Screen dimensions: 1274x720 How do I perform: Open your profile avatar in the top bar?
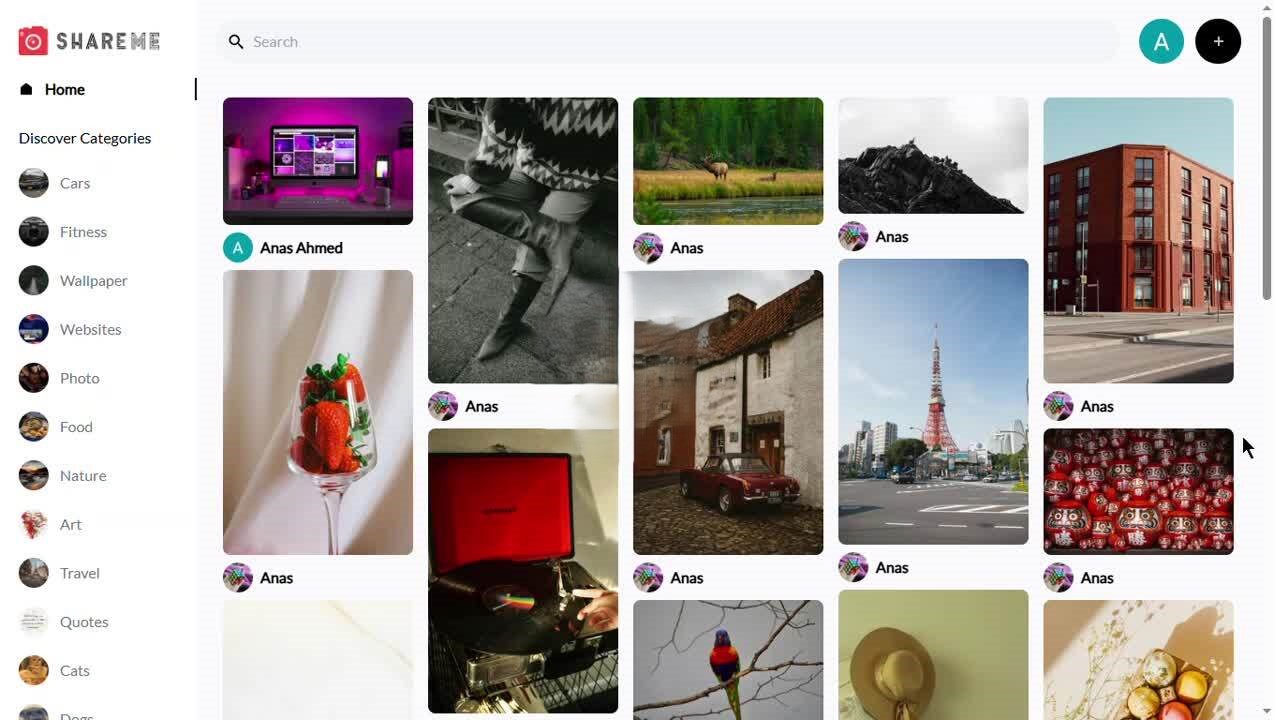pyautogui.click(x=1161, y=41)
